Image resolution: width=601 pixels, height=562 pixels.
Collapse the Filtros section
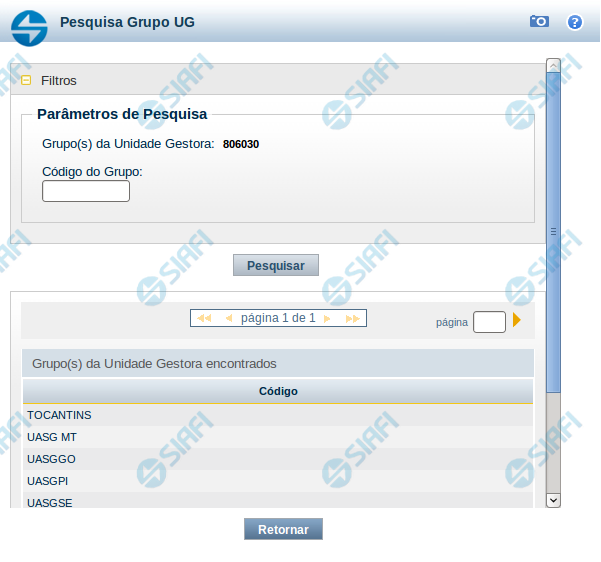click(x=26, y=81)
